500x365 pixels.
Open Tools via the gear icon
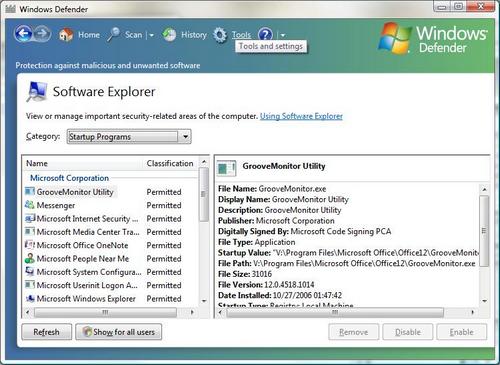tap(220, 35)
